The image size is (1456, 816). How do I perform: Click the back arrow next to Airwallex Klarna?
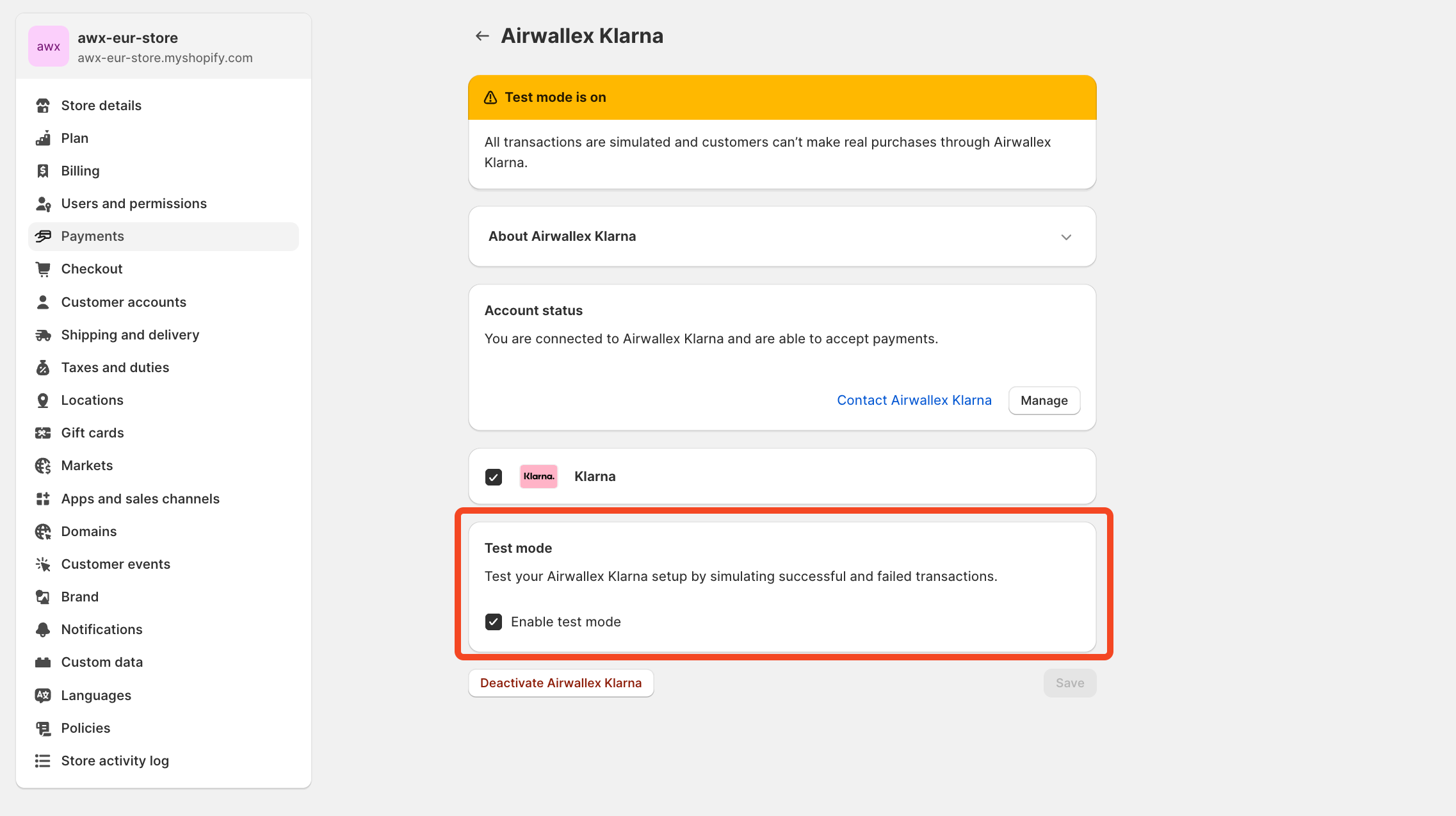pyautogui.click(x=481, y=35)
